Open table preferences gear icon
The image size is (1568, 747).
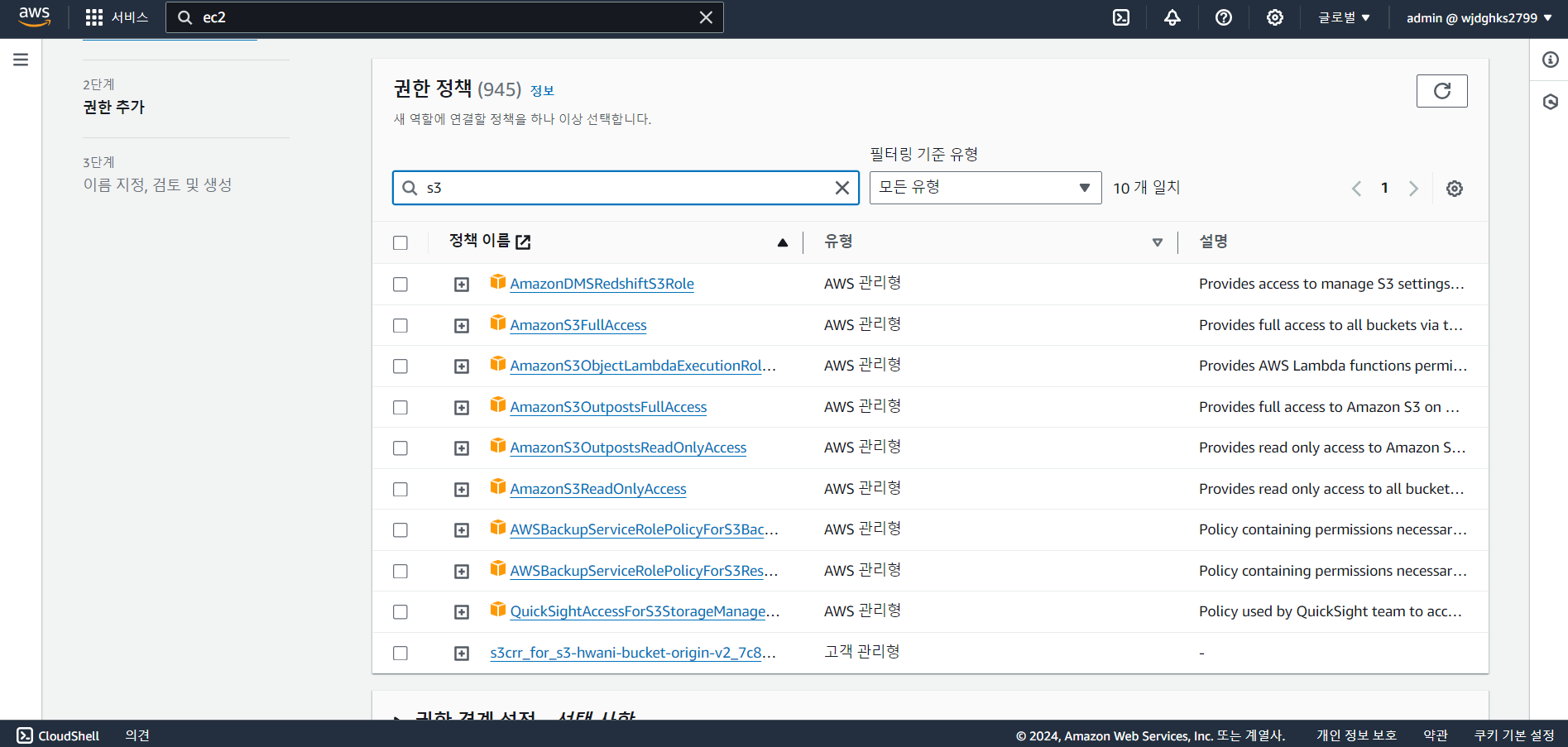(x=1455, y=189)
